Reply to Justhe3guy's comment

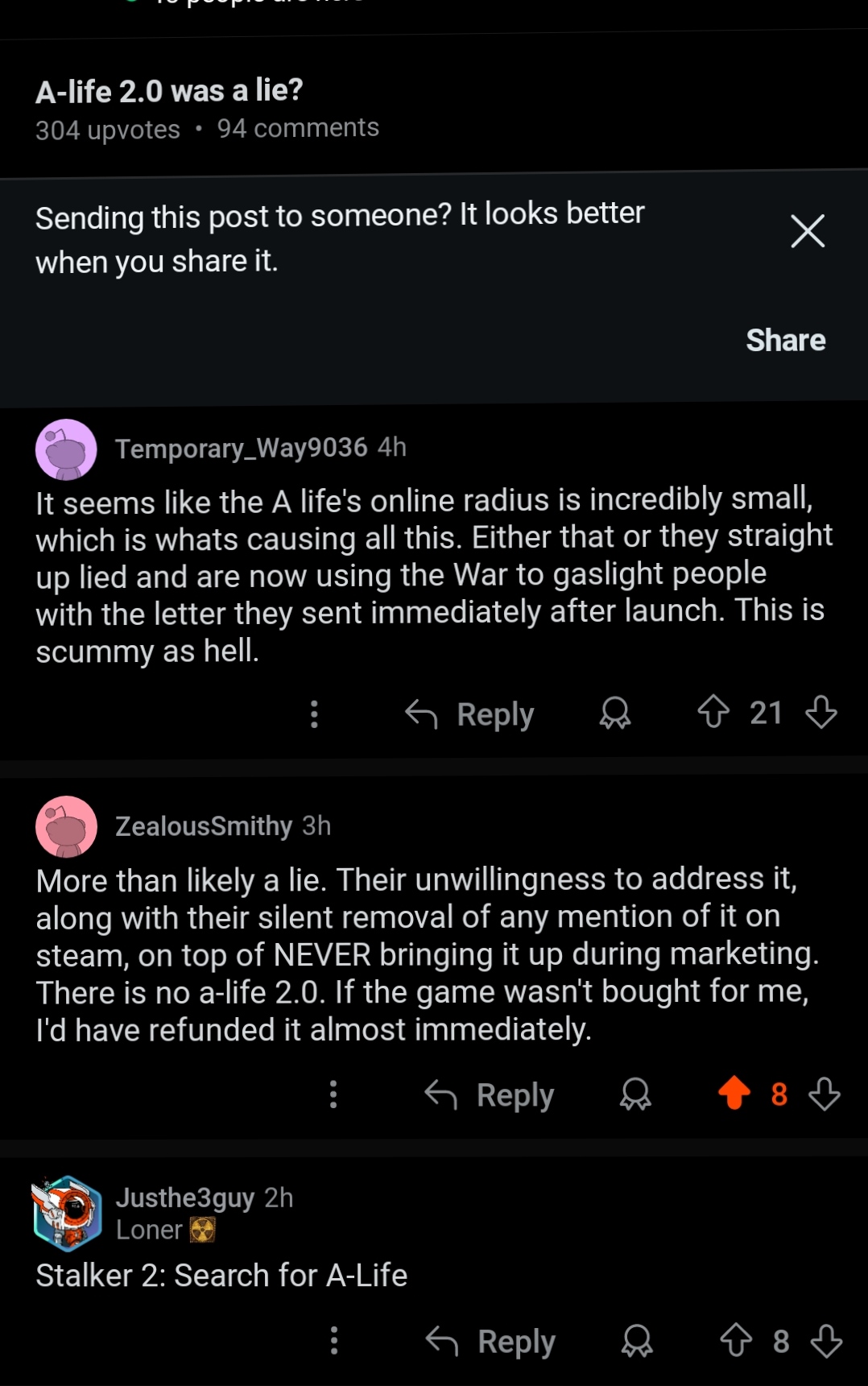click(x=491, y=1341)
